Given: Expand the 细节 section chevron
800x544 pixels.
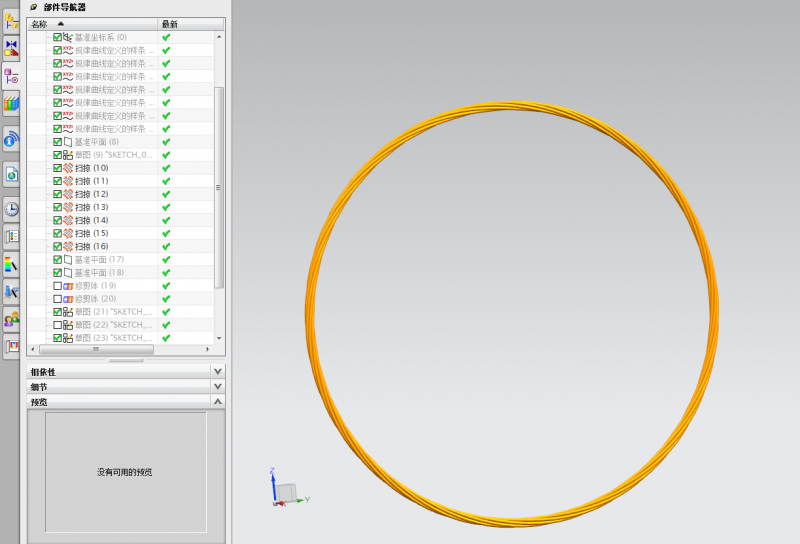Looking at the screenshot, I should pos(218,386).
